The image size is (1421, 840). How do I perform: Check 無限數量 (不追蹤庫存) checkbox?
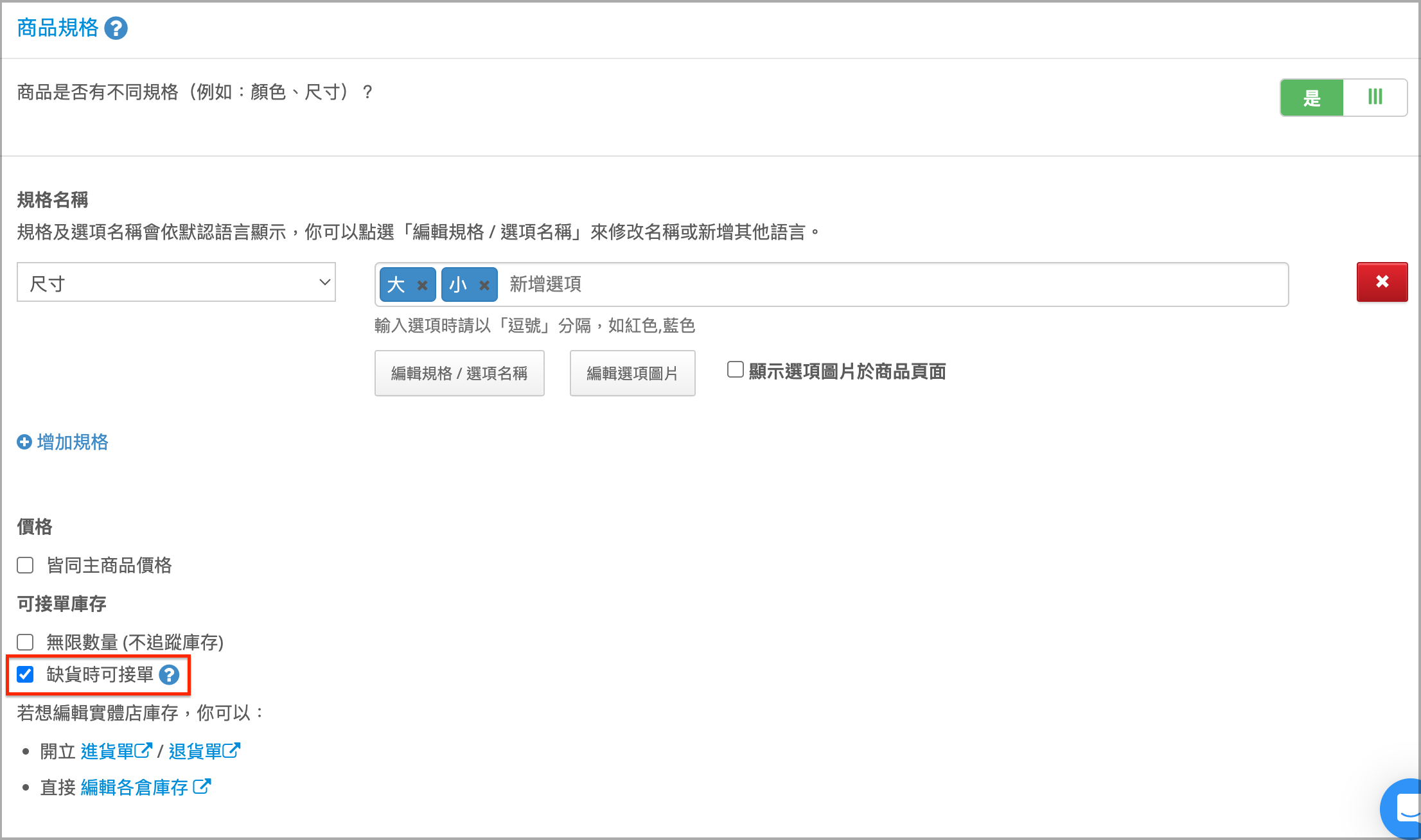(25, 642)
